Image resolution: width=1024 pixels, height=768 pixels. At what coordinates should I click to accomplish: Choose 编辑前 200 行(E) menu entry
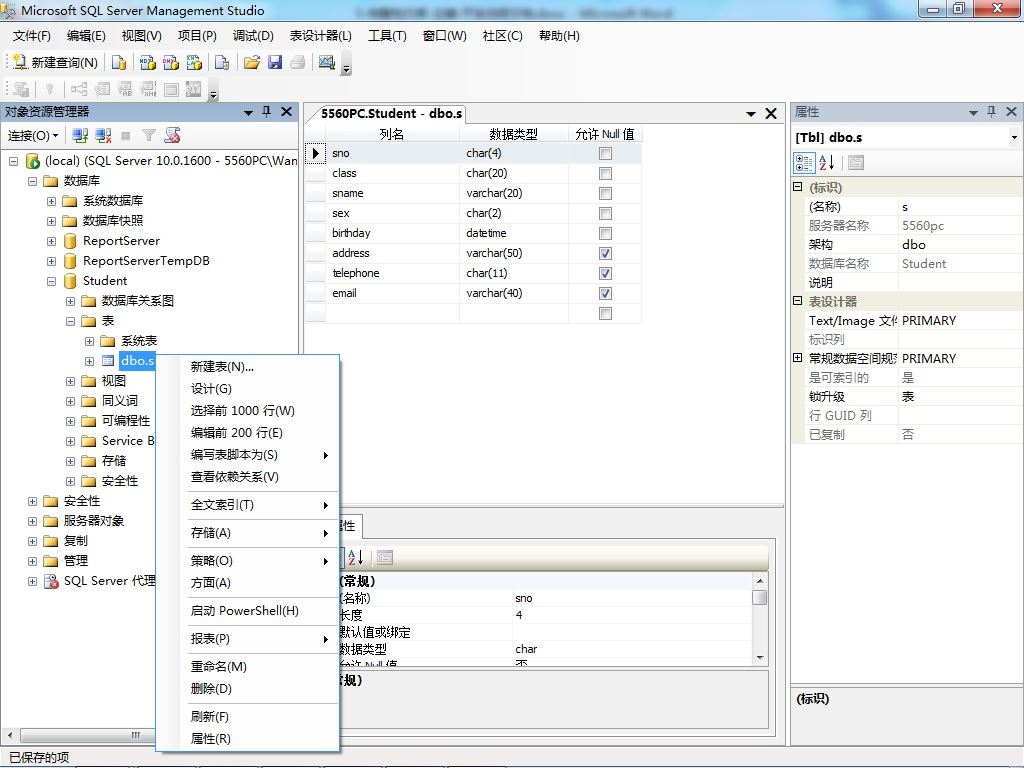pyautogui.click(x=248, y=433)
